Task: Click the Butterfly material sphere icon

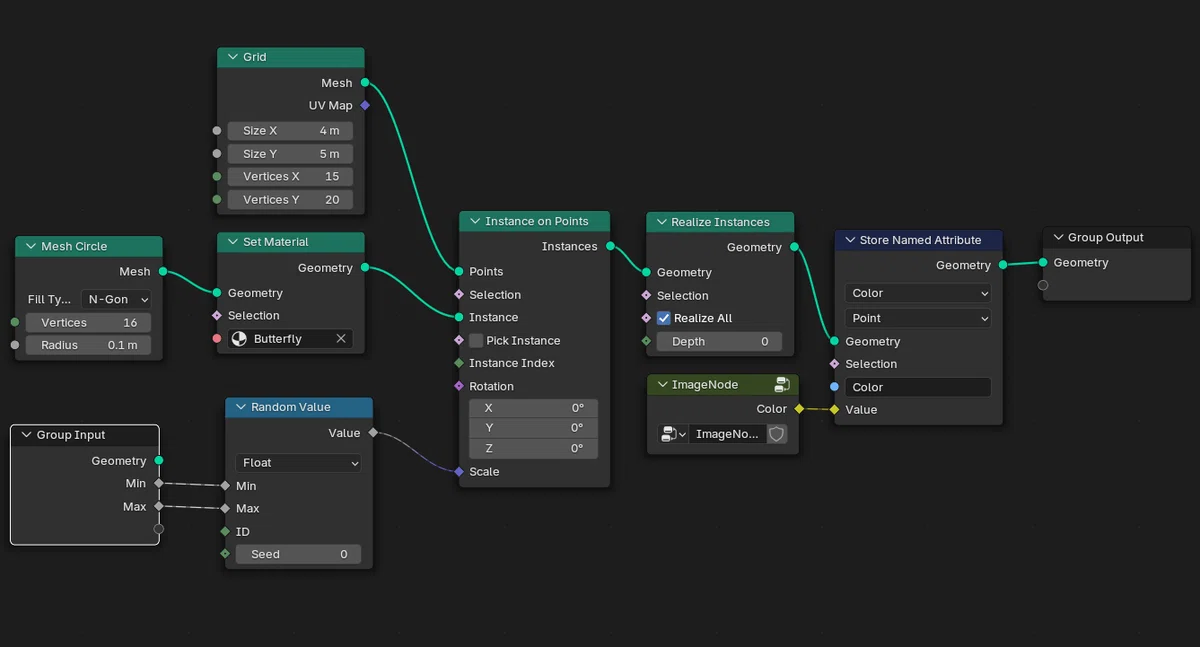Action: [239, 339]
